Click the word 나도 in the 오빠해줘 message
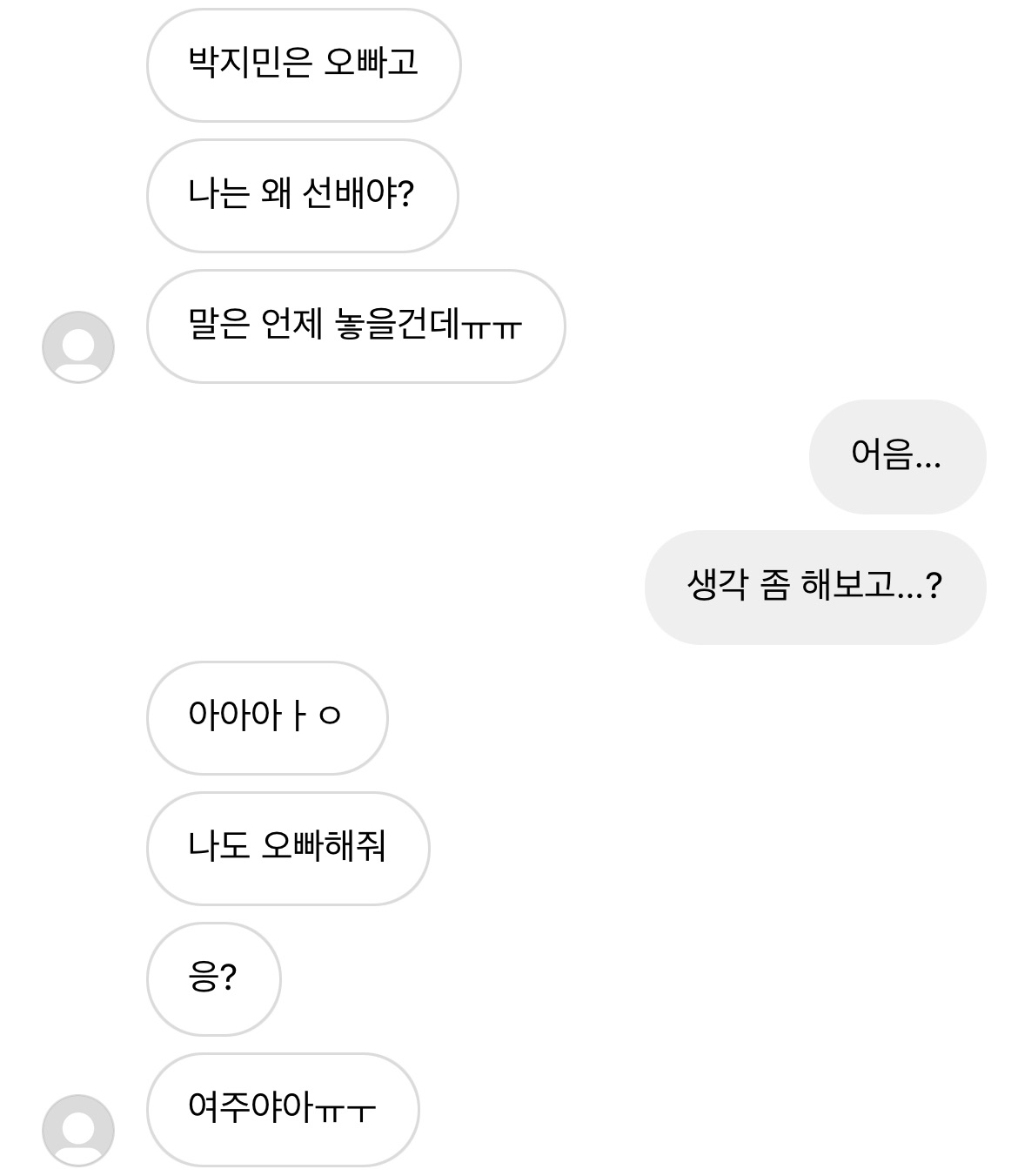This screenshot has width=1018, height=1176. point(218,846)
